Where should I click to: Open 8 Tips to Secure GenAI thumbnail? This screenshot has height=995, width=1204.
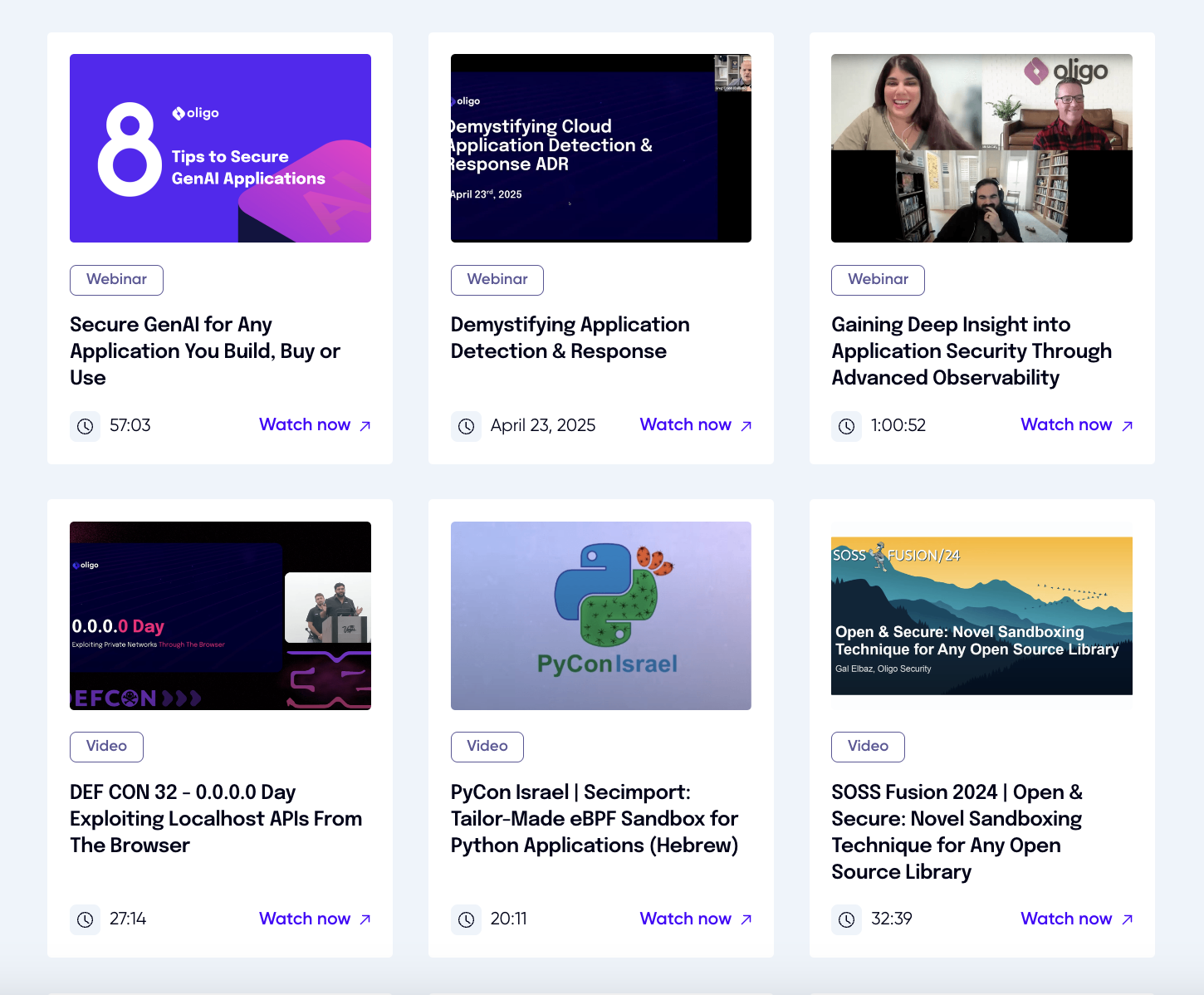coord(220,148)
